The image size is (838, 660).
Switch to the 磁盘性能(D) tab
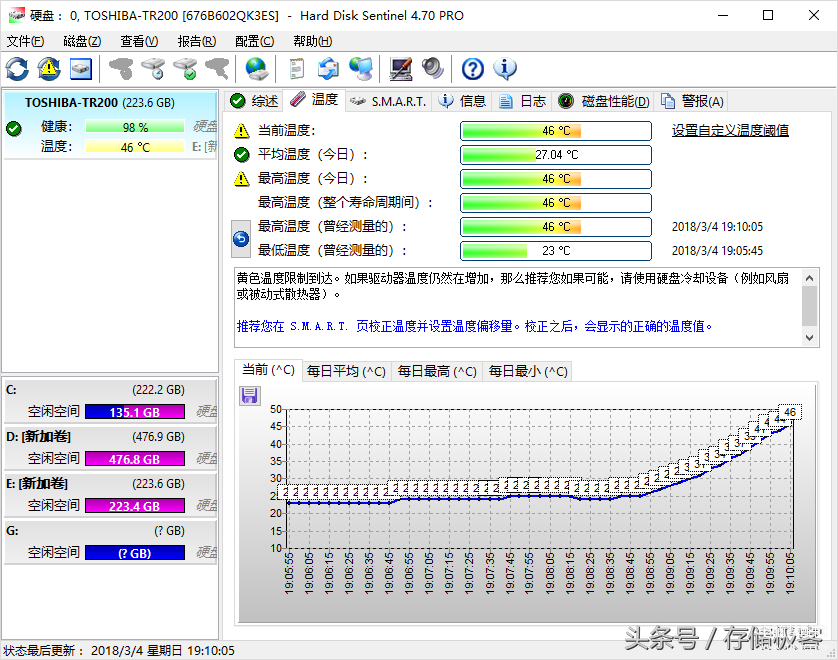pyautogui.click(x=604, y=101)
